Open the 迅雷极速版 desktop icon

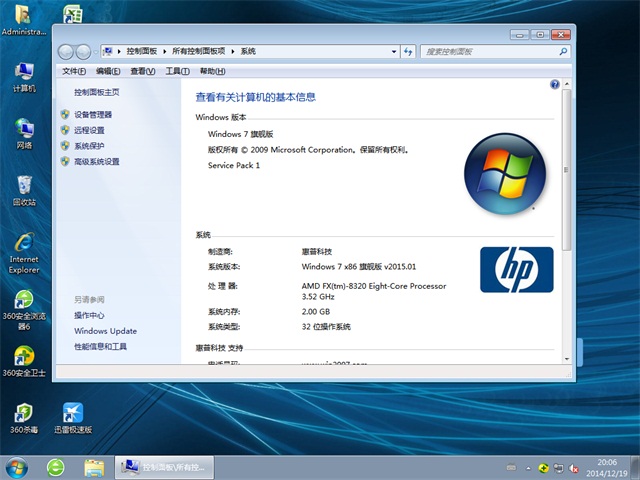(72, 414)
